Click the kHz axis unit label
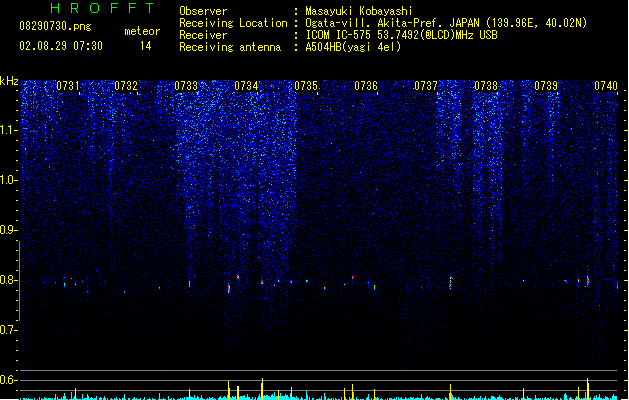The image size is (629, 400). tap(9, 81)
